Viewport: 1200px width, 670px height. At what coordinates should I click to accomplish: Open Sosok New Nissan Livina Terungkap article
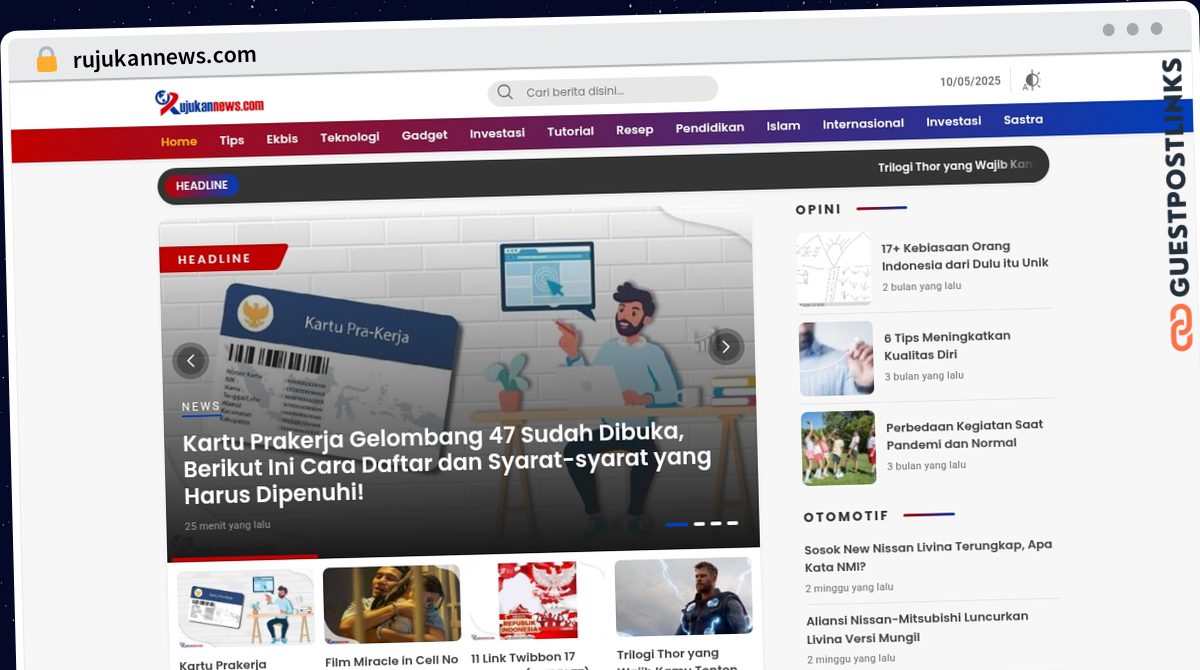927,554
